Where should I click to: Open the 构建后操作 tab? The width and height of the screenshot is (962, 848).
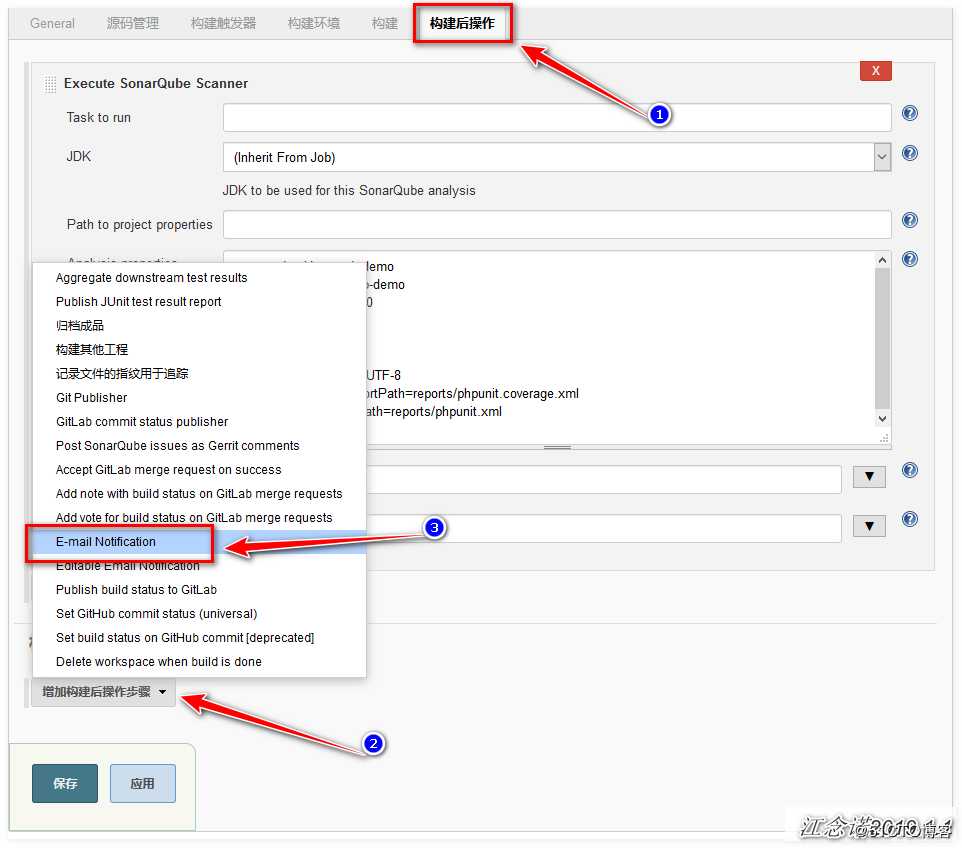(x=462, y=23)
